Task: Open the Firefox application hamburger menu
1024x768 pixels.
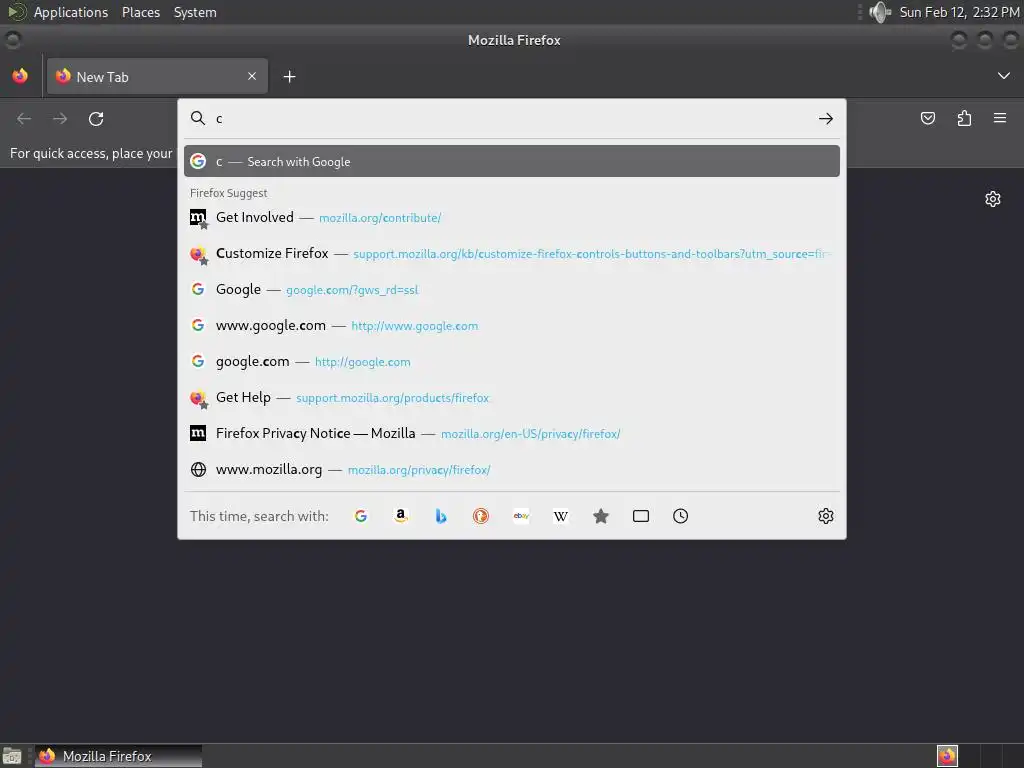Action: pyautogui.click(x=1000, y=118)
